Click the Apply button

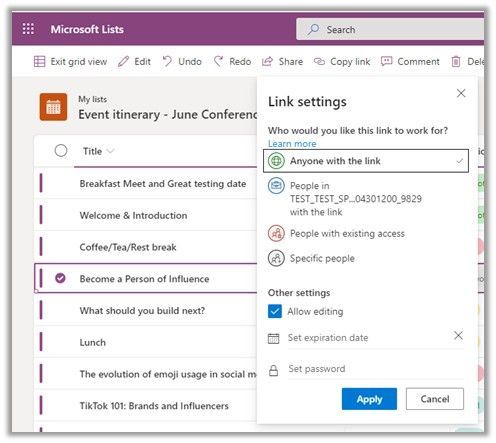point(369,399)
